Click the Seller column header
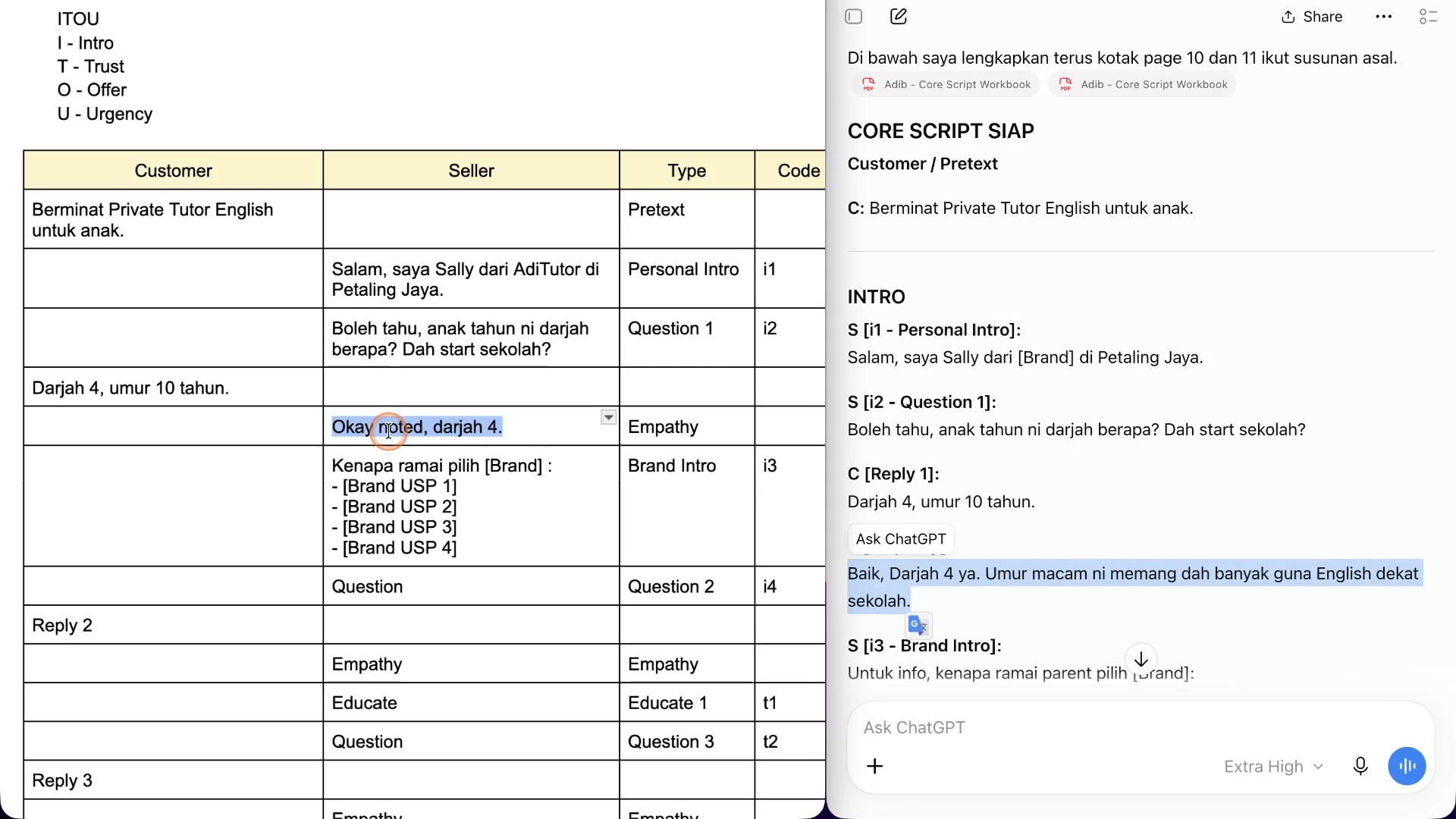1456x819 pixels. click(471, 171)
